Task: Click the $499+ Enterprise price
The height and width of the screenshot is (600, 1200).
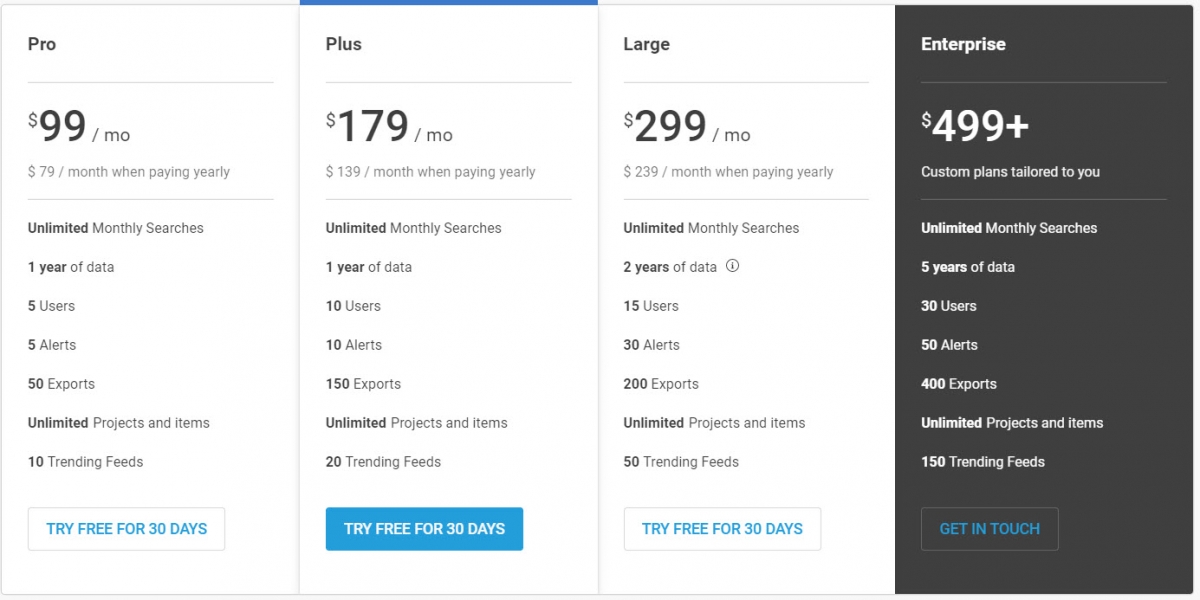Action: tap(975, 127)
